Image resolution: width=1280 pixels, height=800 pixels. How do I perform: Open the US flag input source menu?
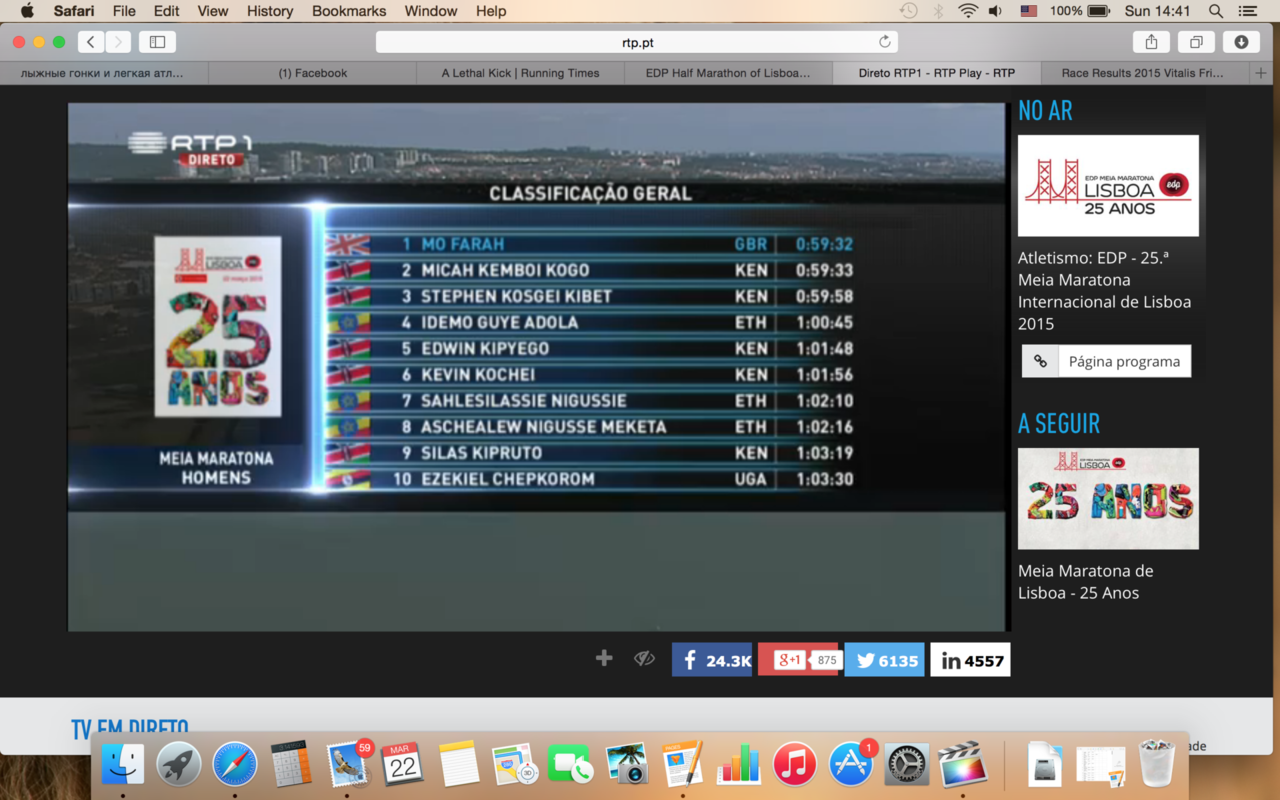tap(1028, 11)
